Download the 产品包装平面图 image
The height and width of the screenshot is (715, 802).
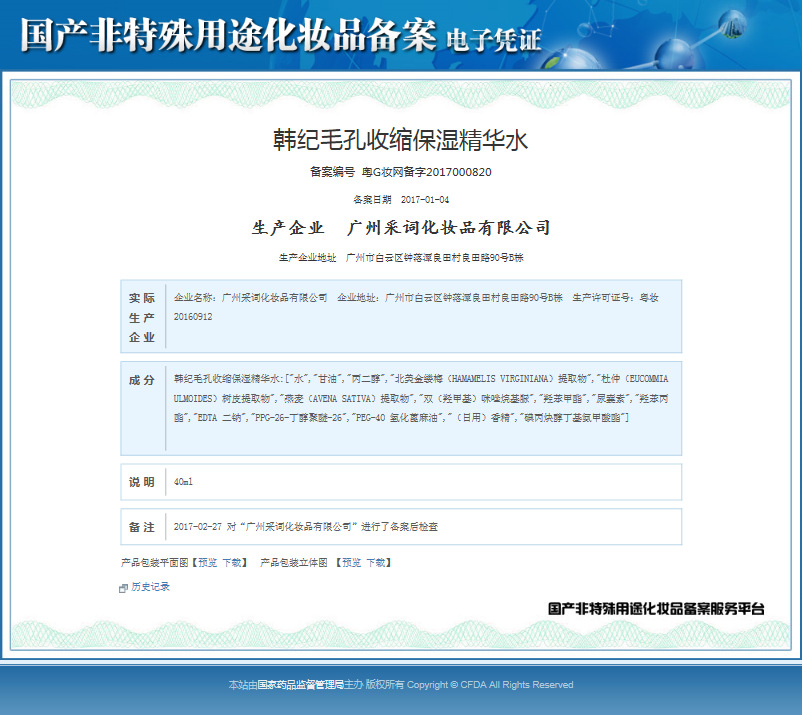(232, 563)
